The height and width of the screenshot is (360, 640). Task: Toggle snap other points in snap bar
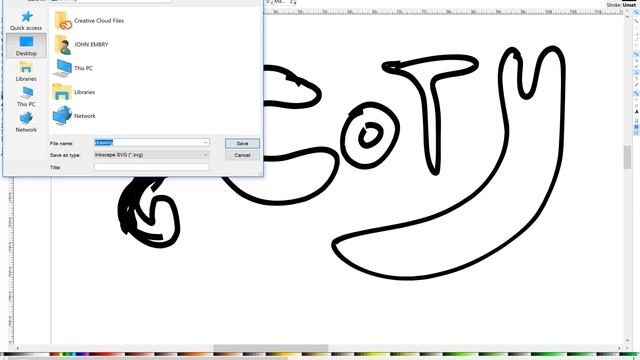[x=636, y=93]
